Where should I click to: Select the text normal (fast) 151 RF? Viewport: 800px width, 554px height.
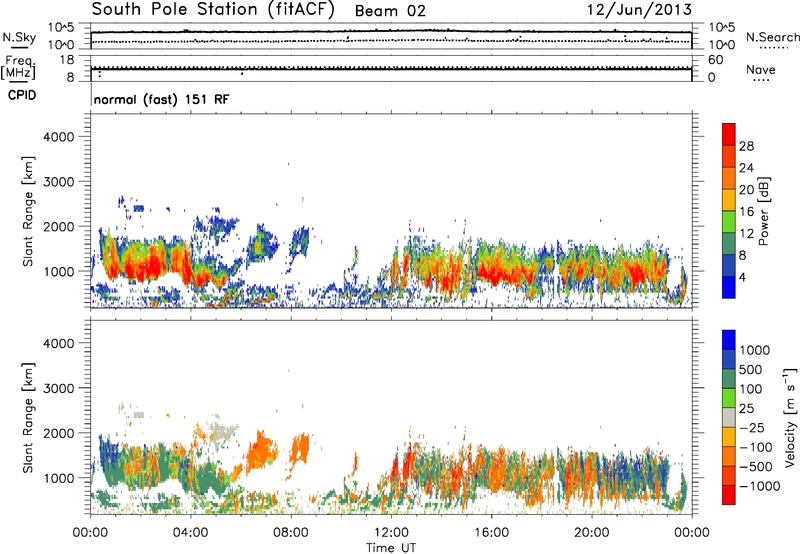coord(161,99)
